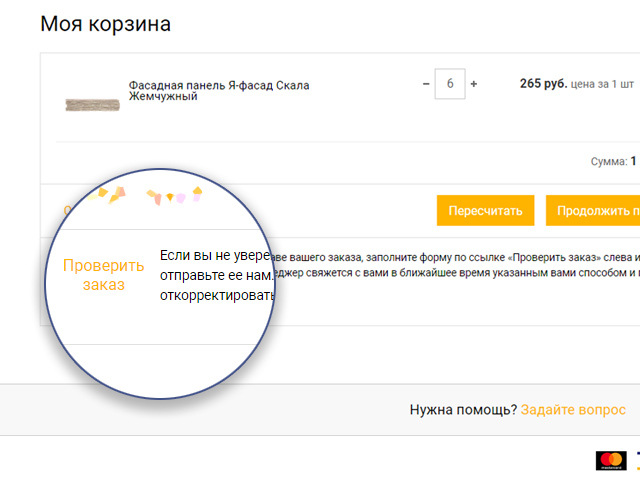
Task: Open the Фасадная панель product thumbnail
Action: [91, 103]
